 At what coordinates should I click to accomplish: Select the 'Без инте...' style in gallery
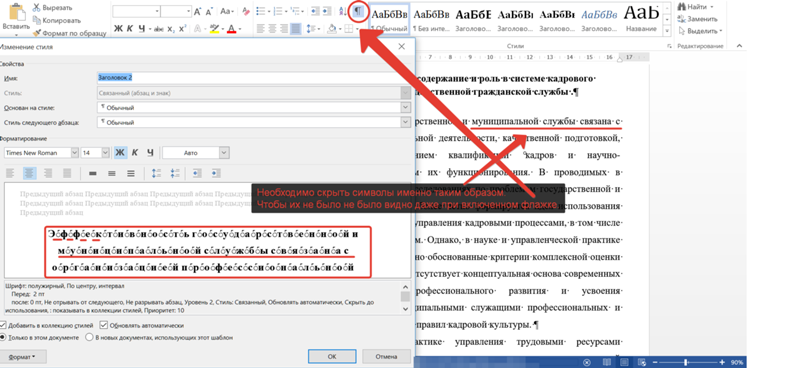coord(431,19)
